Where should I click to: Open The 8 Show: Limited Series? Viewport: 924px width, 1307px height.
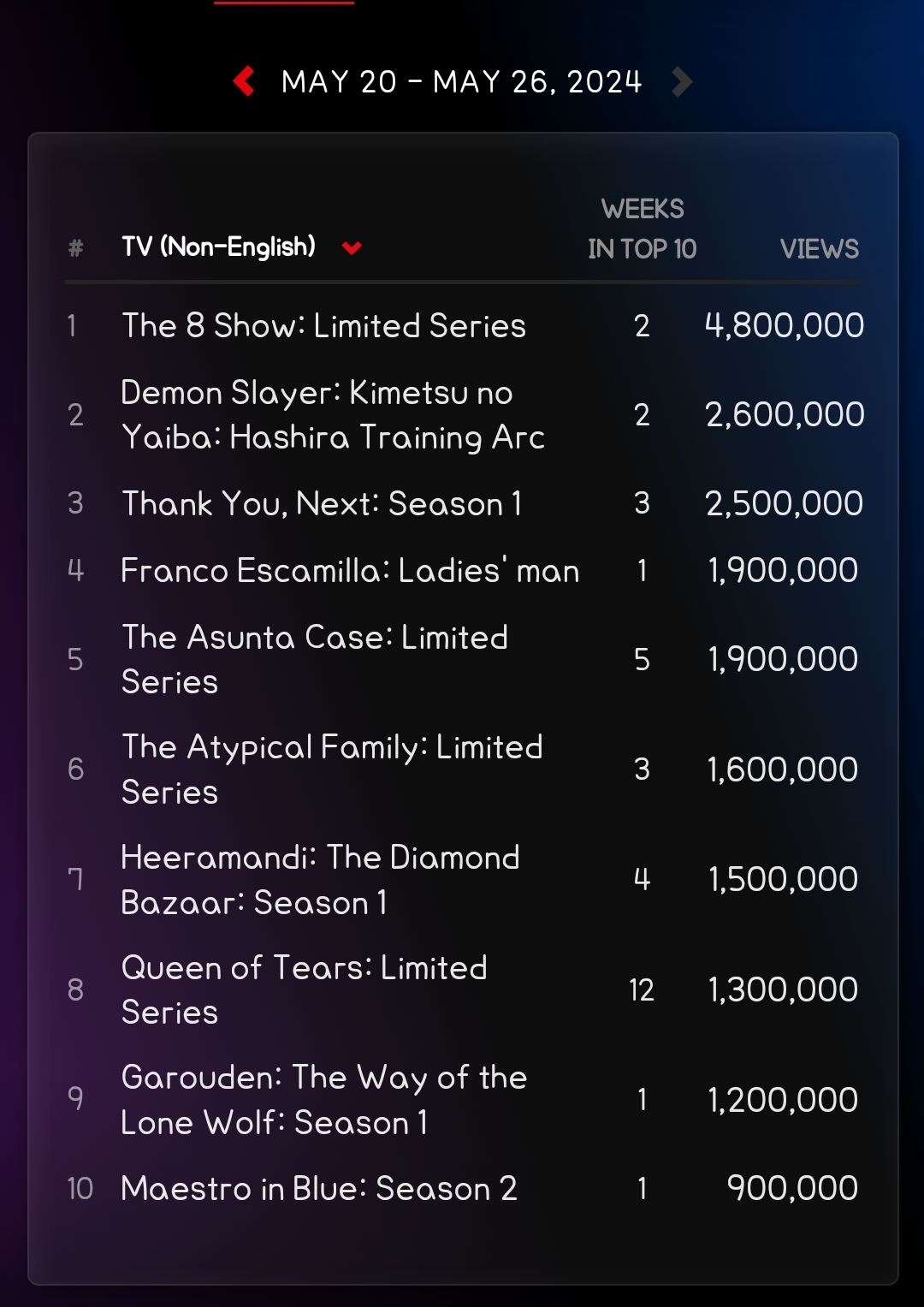[323, 326]
